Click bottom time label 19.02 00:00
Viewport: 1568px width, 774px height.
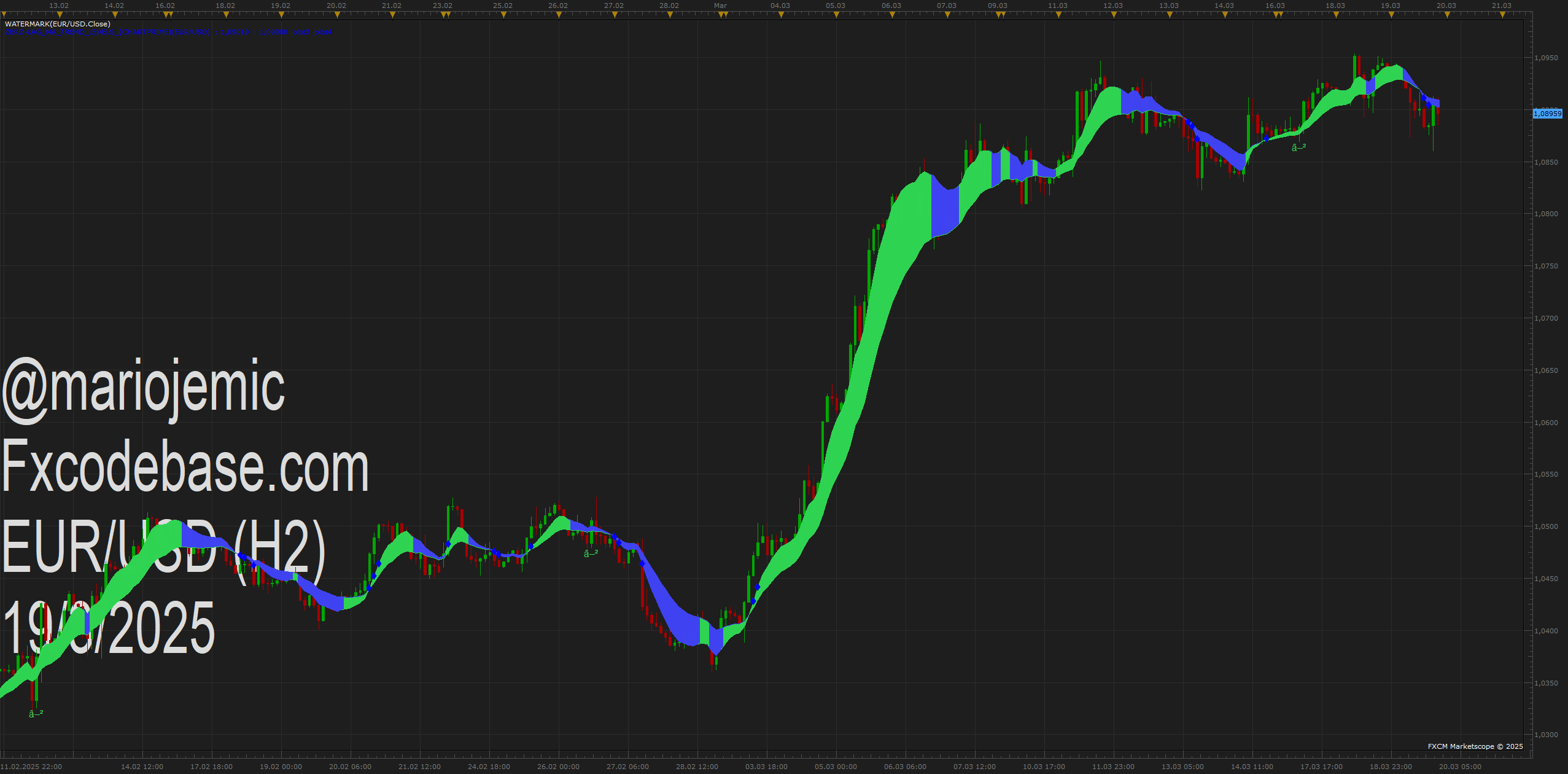click(281, 767)
